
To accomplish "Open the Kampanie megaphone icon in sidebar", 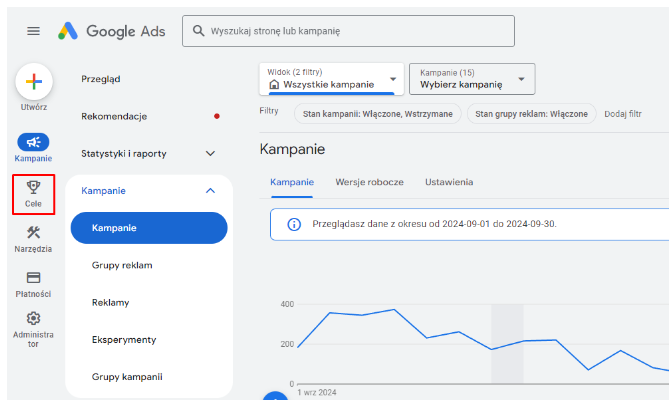I will (33, 143).
